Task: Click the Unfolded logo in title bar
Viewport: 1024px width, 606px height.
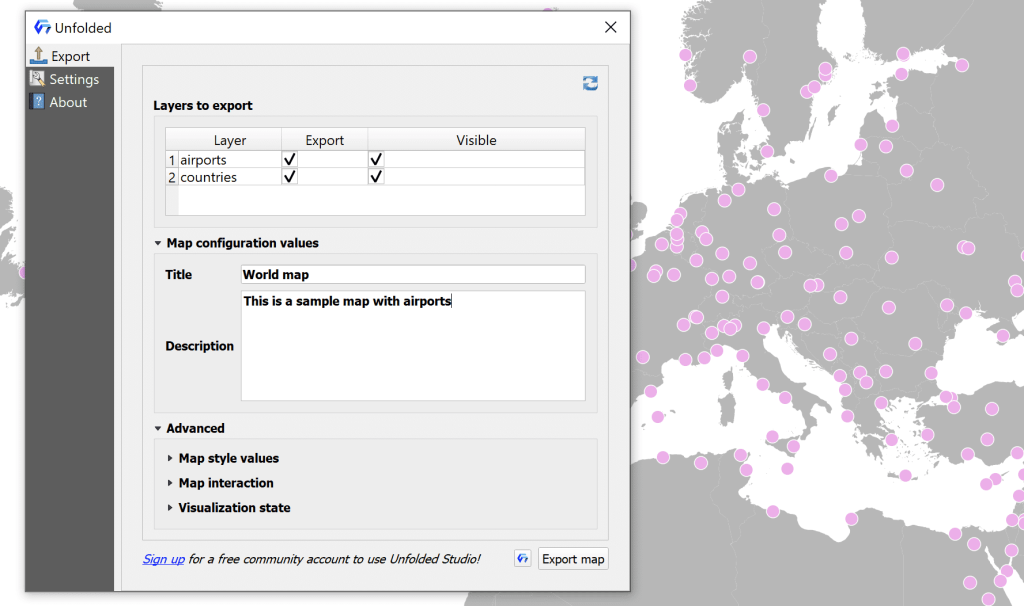Action: click(42, 27)
